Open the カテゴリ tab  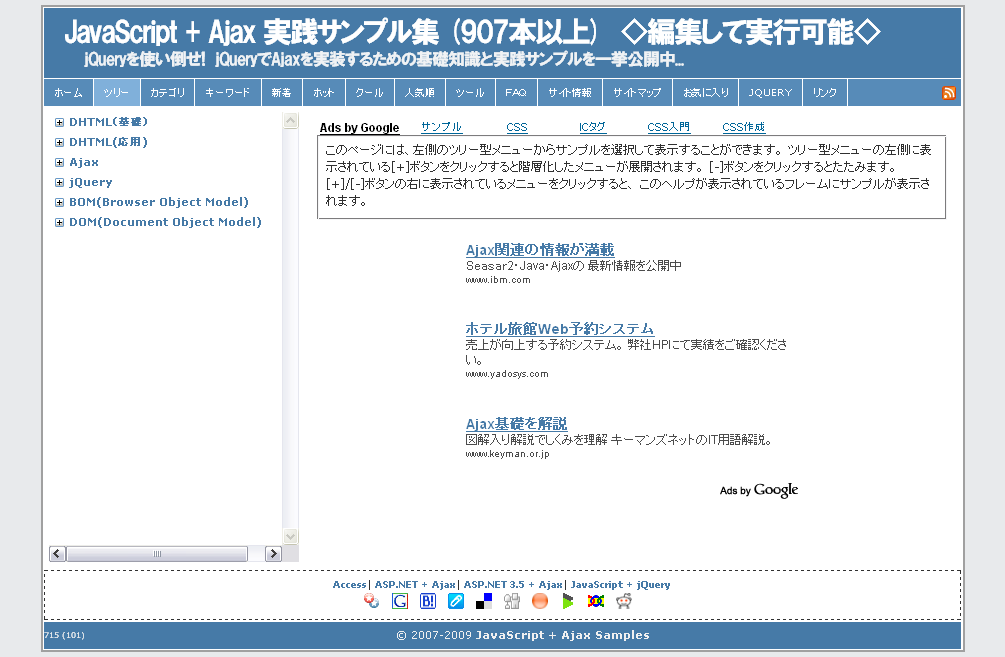(x=168, y=93)
